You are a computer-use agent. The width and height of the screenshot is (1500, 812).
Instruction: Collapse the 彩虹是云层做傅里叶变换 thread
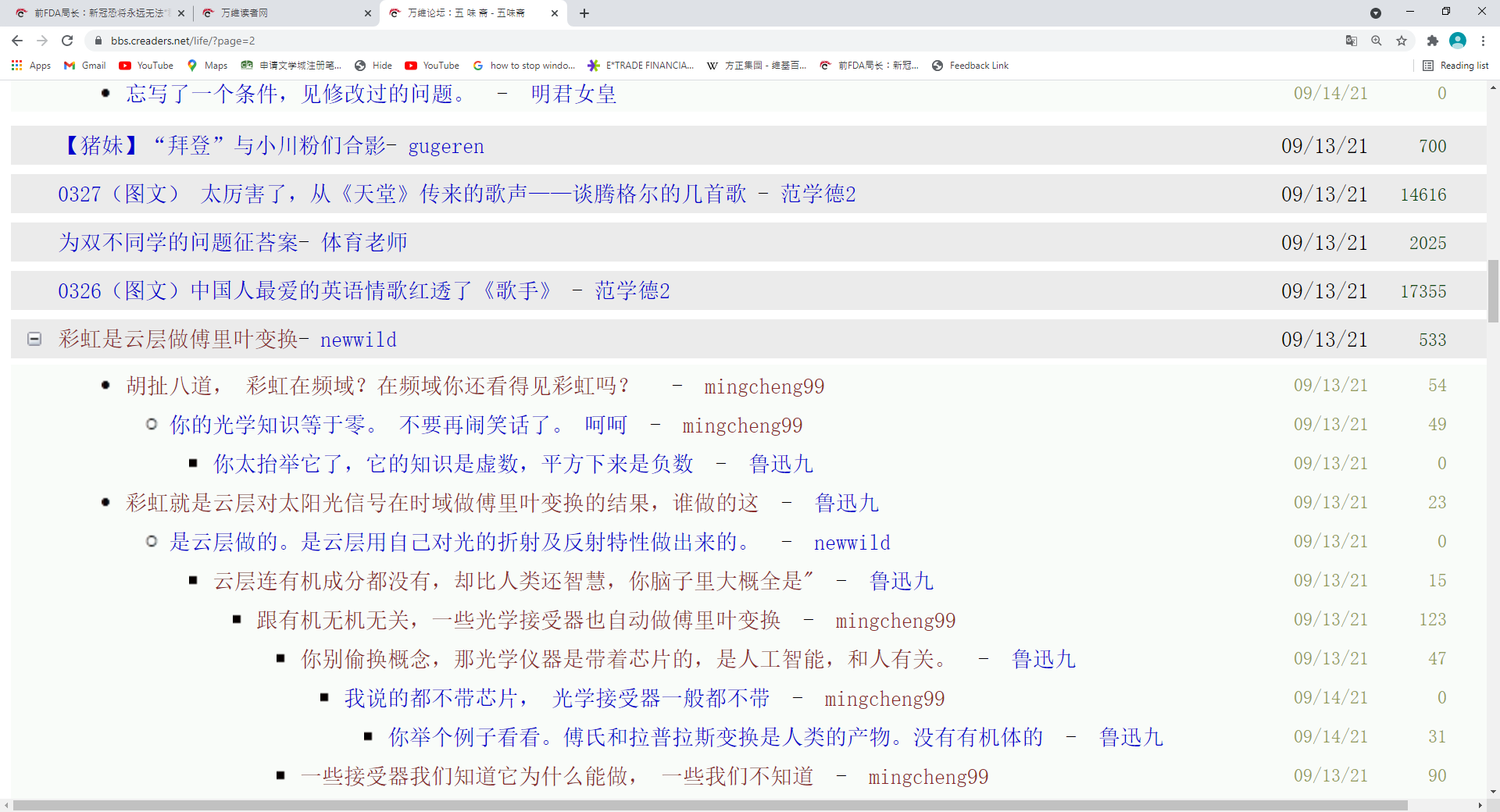pos(34,339)
